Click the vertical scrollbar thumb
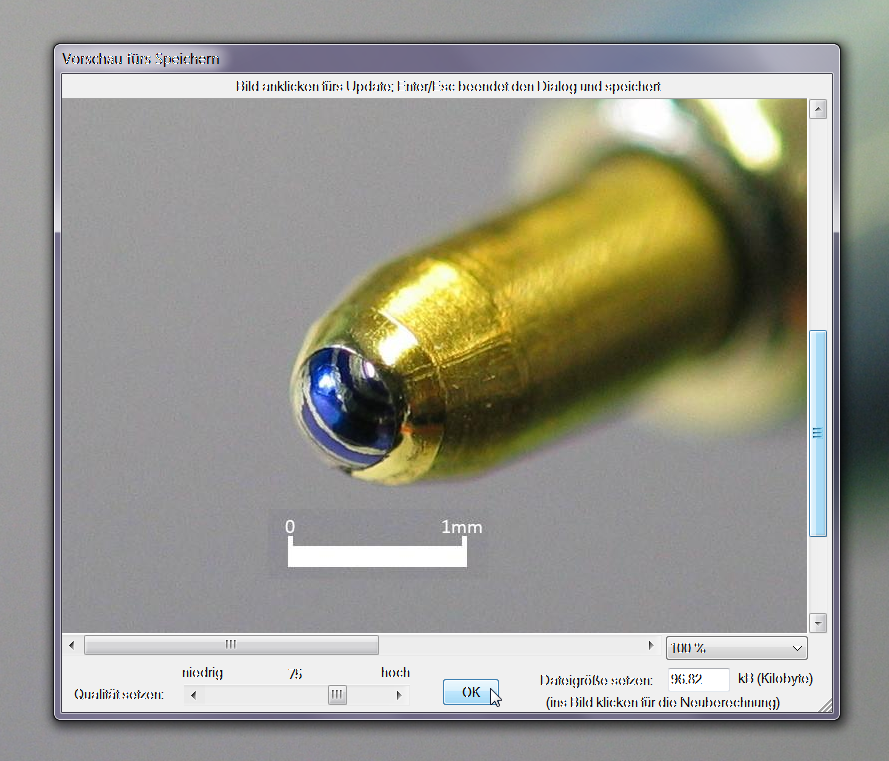Screen dimensions: 889x761 point(818,433)
